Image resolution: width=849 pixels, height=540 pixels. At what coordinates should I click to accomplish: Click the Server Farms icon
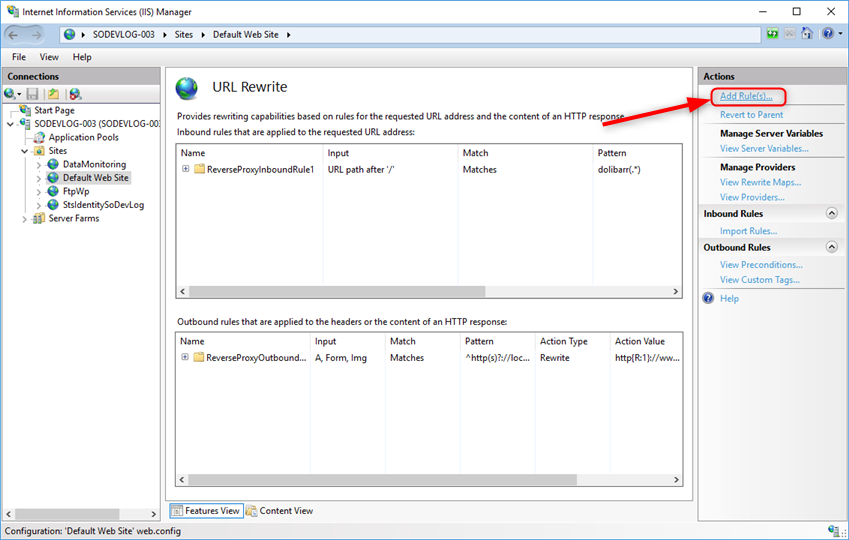[x=39, y=218]
